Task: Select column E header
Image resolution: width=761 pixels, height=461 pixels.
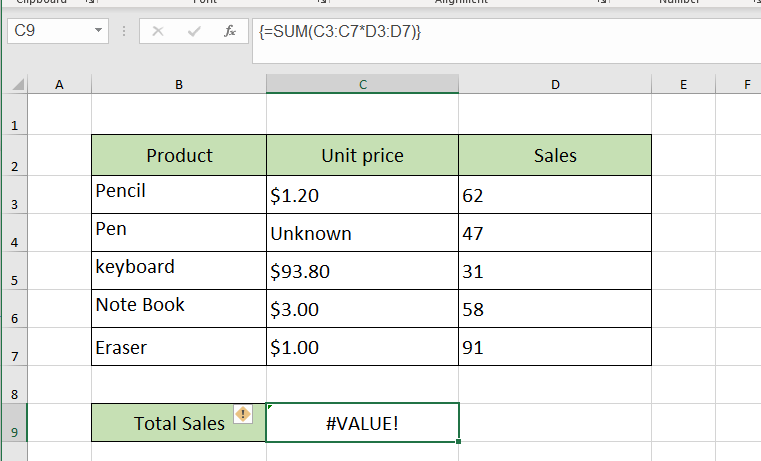Action: [683, 84]
